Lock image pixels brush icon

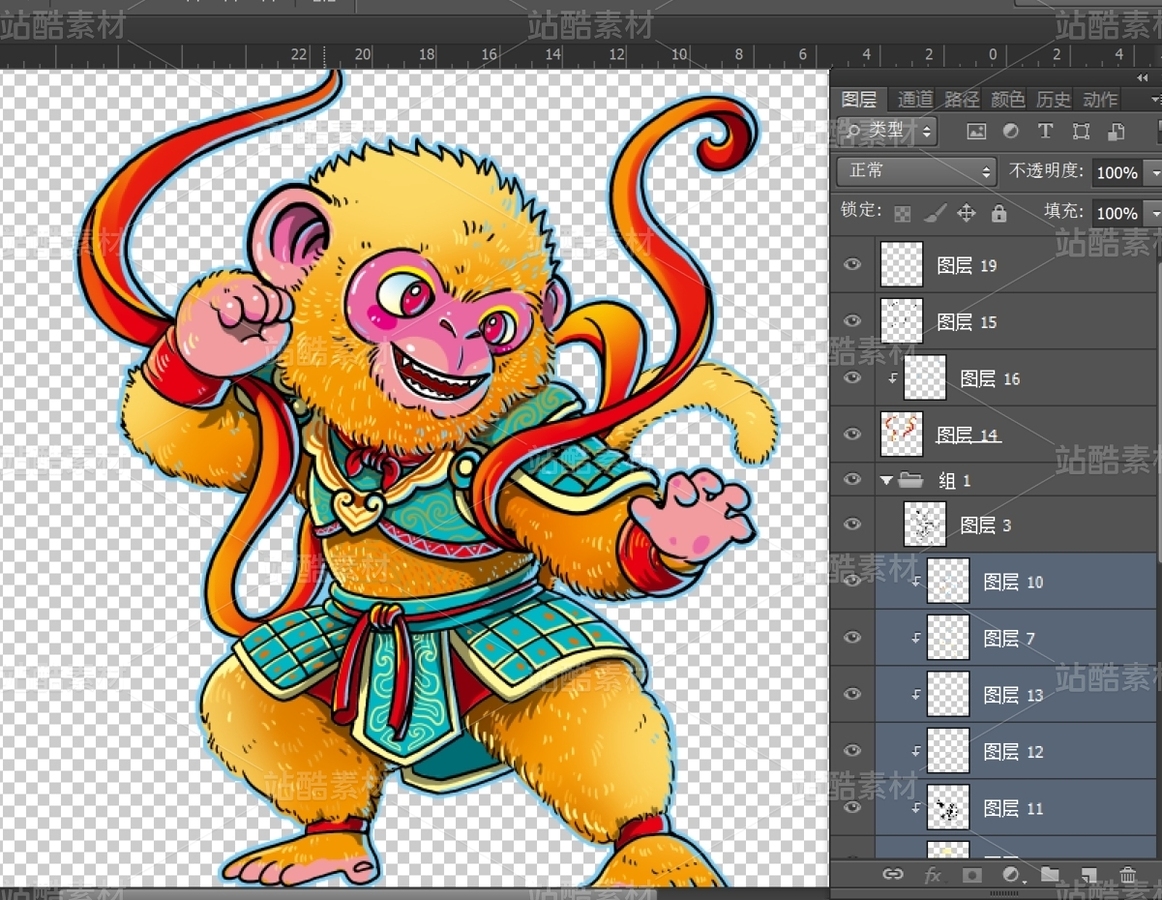pos(935,214)
